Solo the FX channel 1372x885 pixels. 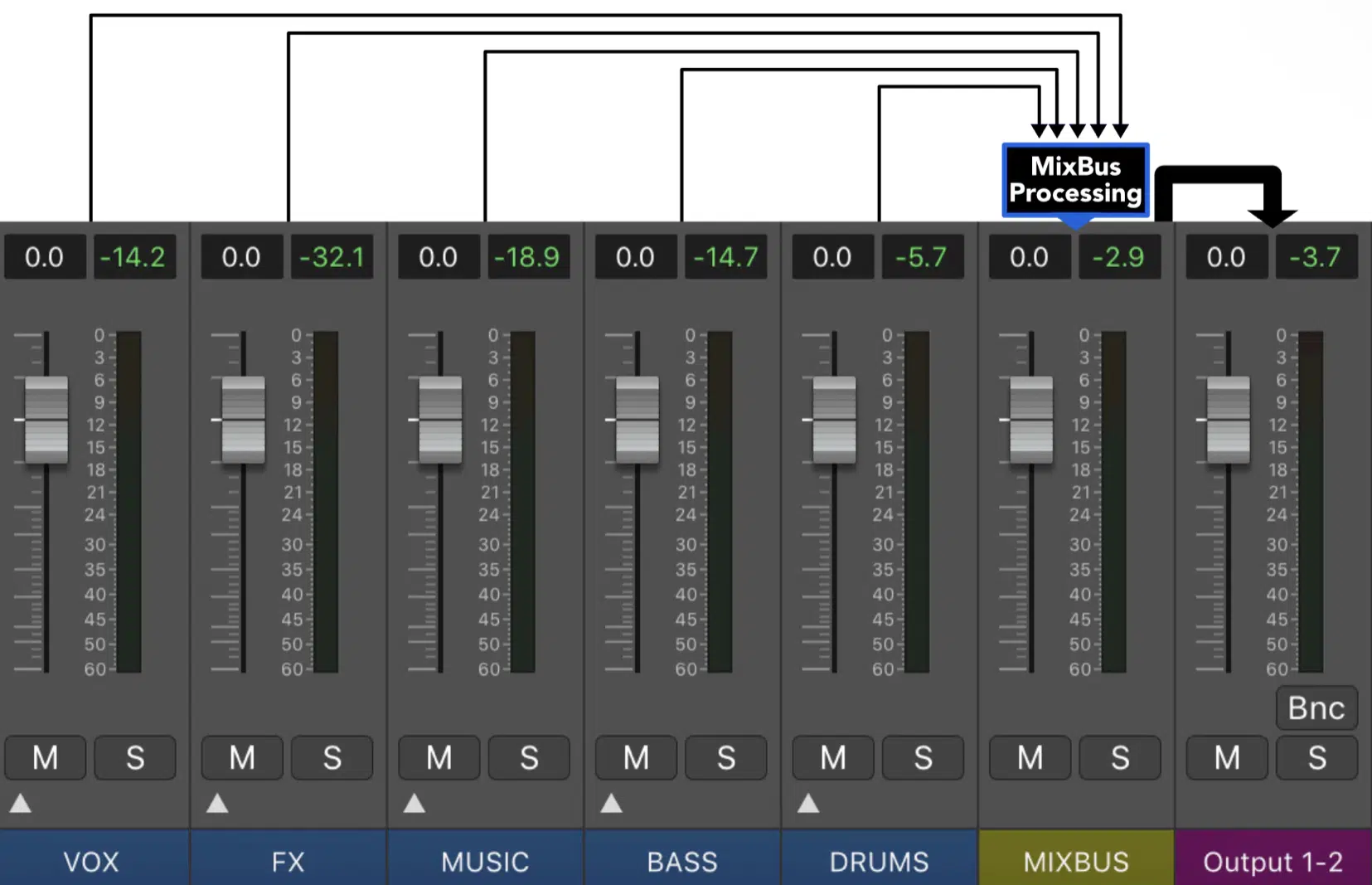(332, 757)
